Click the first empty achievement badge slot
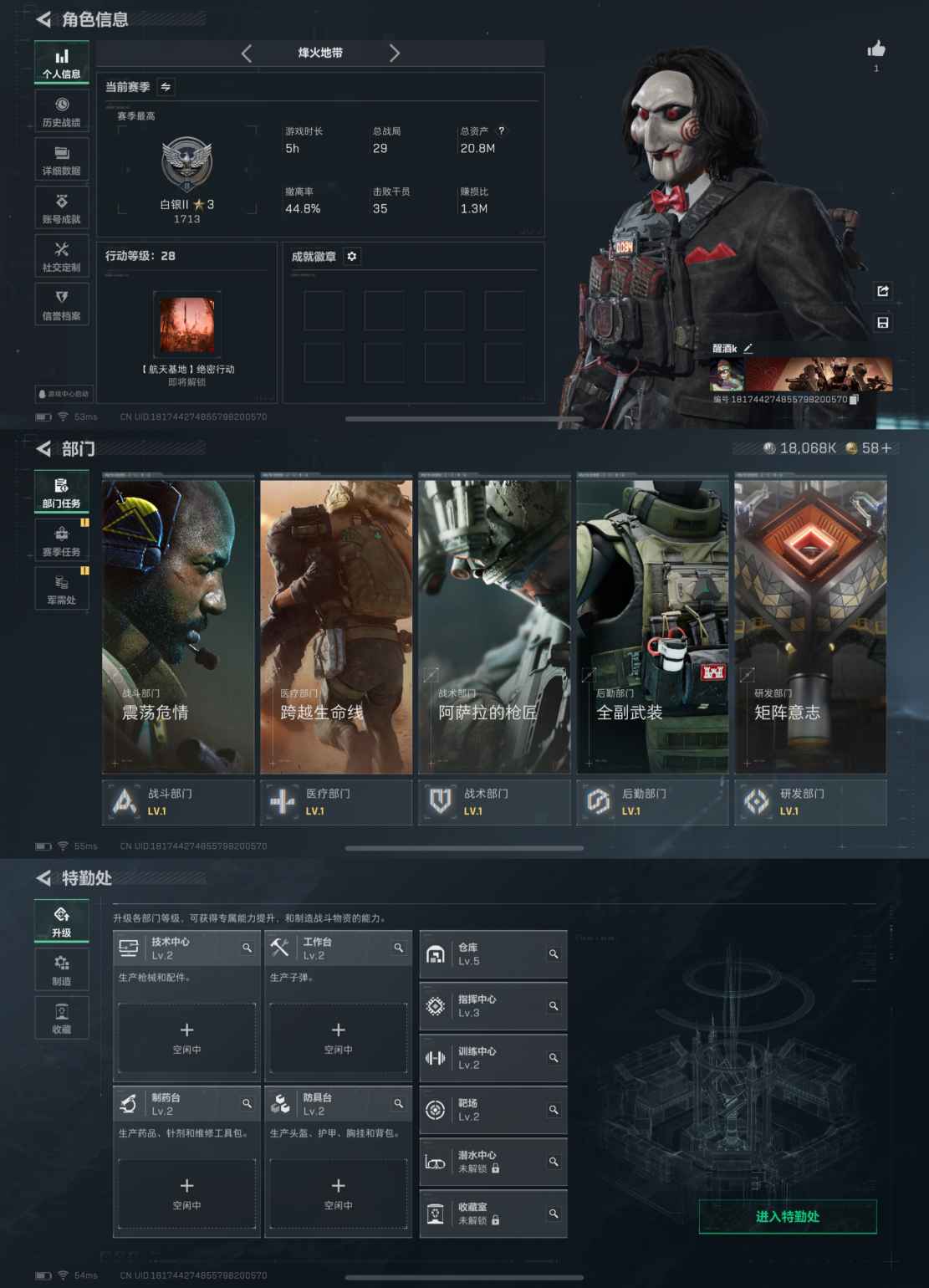The image size is (929, 1288). (x=324, y=310)
